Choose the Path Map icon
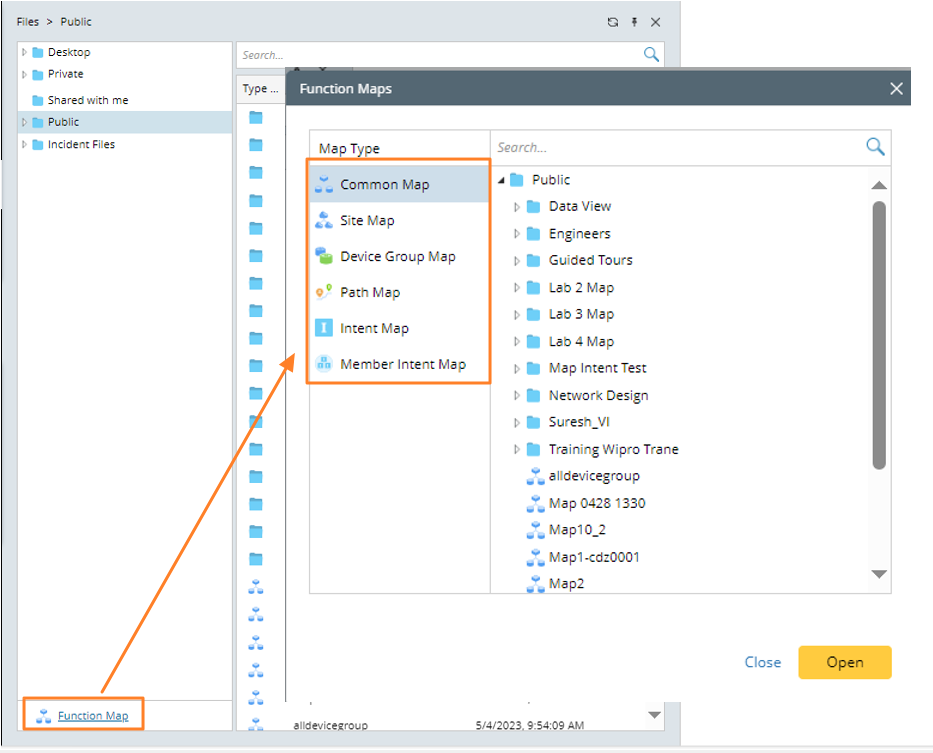This screenshot has height=753, width=933. pyautogui.click(x=323, y=292)
